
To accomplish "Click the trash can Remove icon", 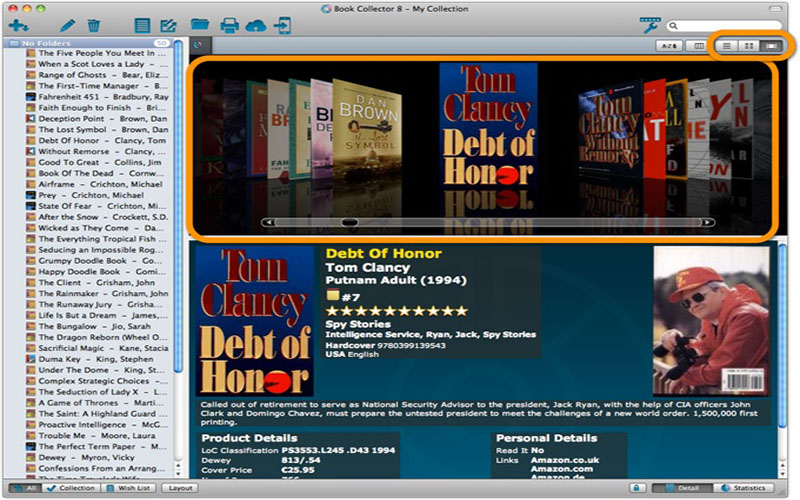I will [93, 25].
